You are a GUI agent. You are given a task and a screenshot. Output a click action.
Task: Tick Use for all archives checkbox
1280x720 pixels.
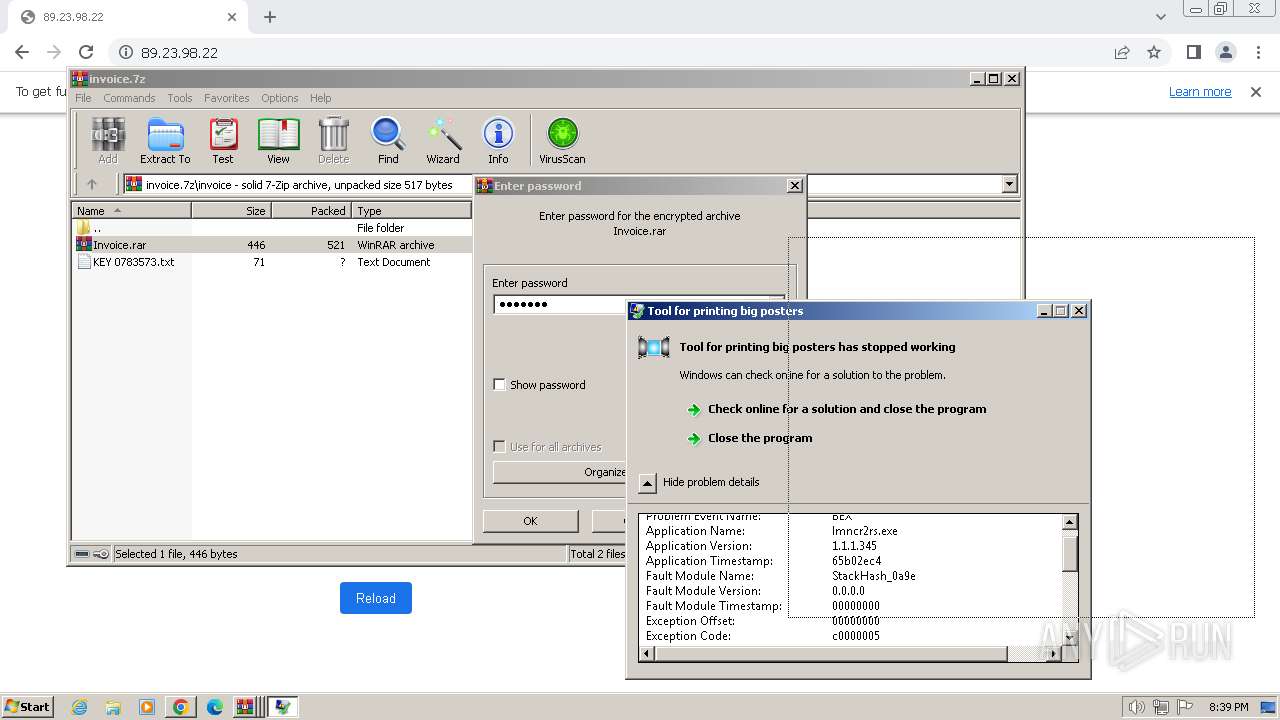click(500, 446)
